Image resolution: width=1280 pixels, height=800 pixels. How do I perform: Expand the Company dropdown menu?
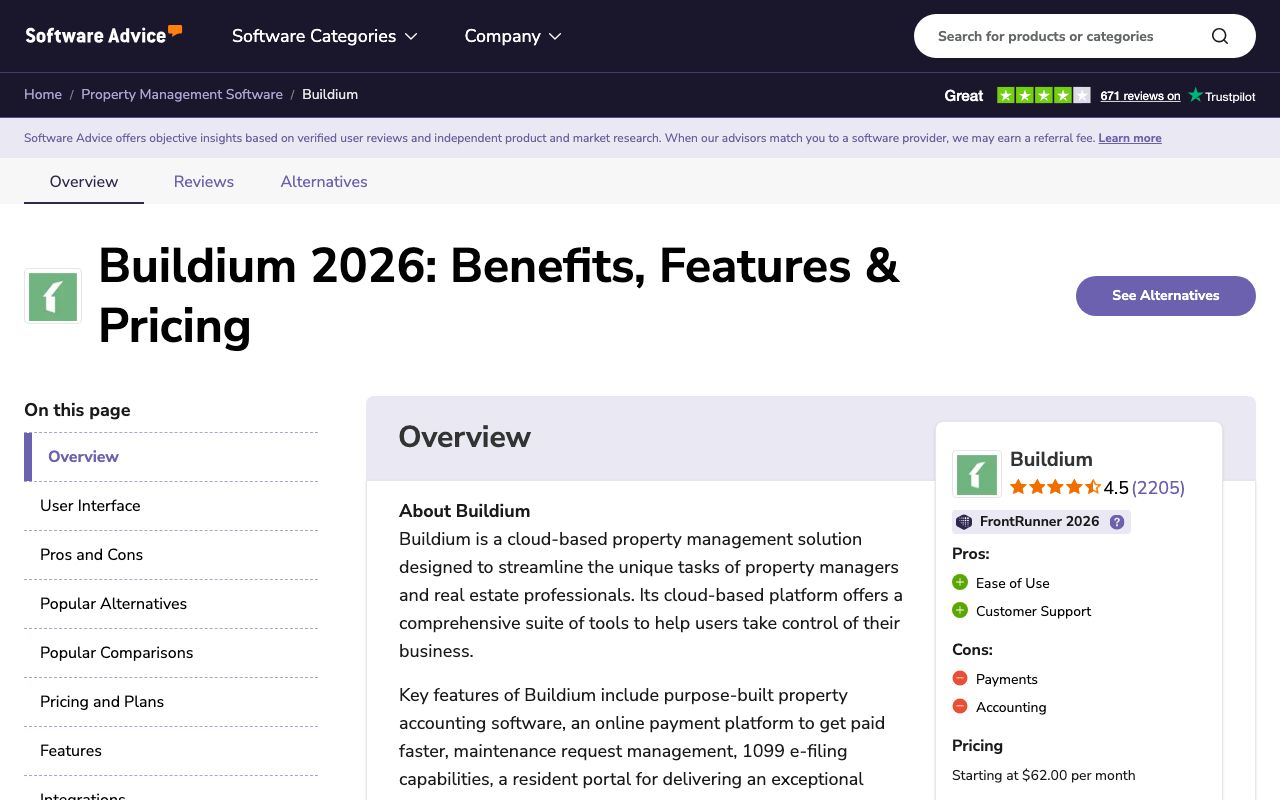tap(513, 36)
